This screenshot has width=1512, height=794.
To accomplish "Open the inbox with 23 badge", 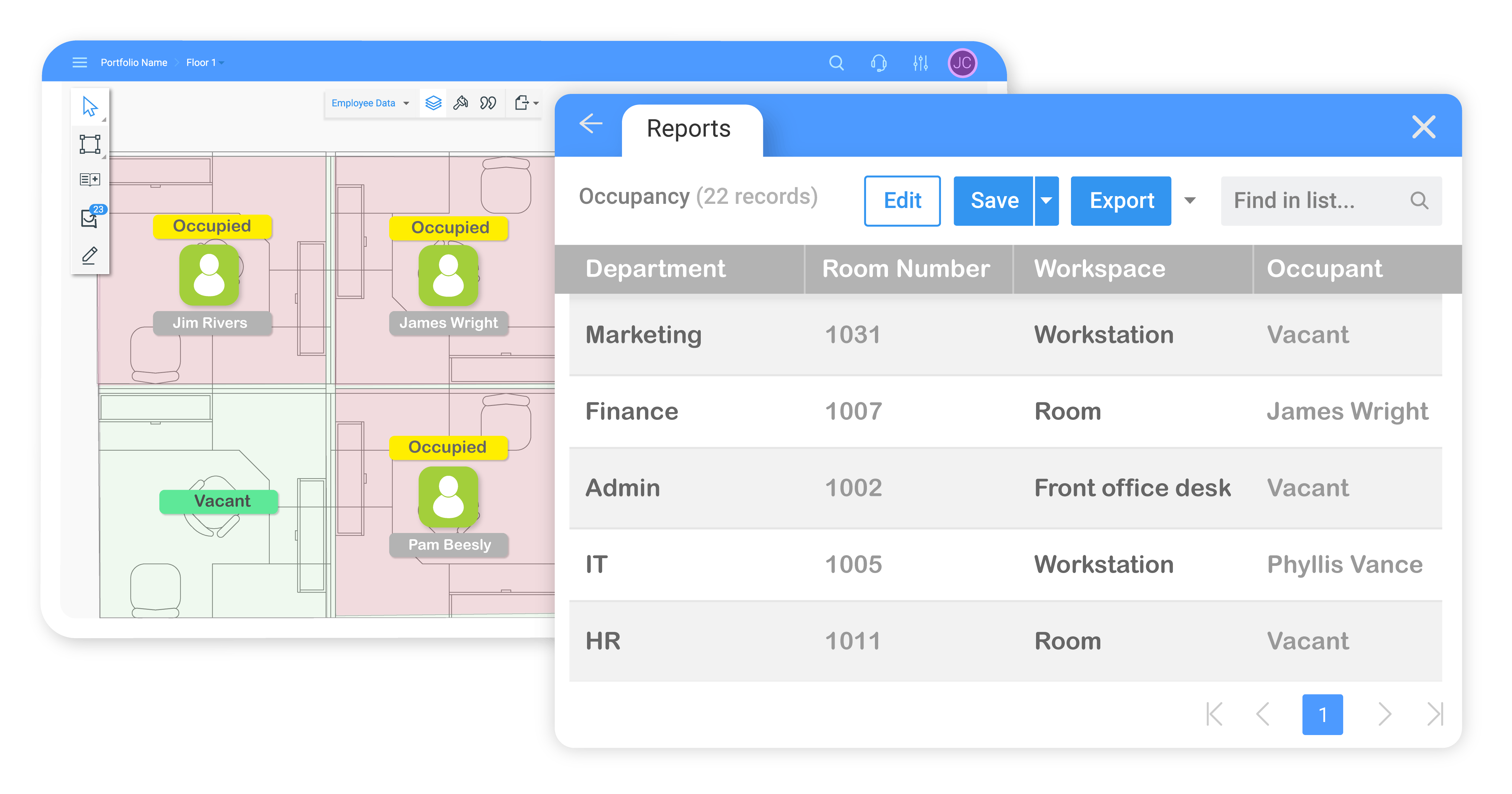I will coord(90,218).
